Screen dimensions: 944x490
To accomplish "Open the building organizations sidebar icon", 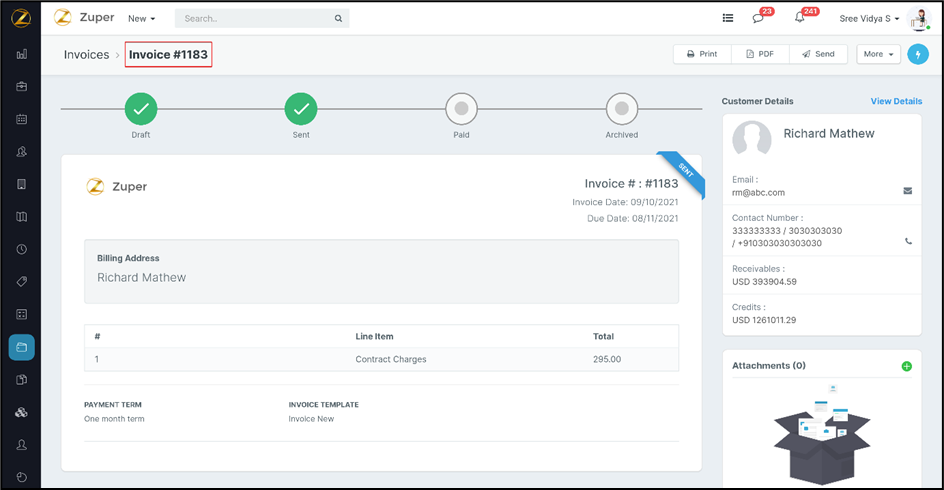I will pyautogui.click(x=22, y=184).
